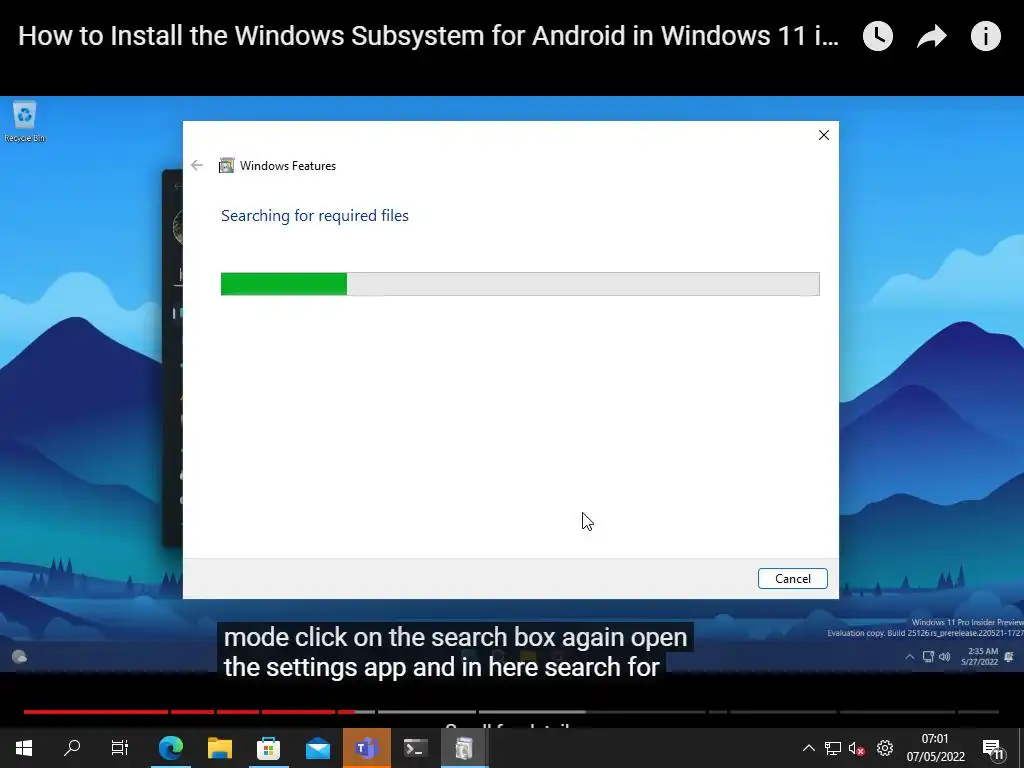The image size is (1024, 768).
Task: Open the video info icon
Action: 985,36
